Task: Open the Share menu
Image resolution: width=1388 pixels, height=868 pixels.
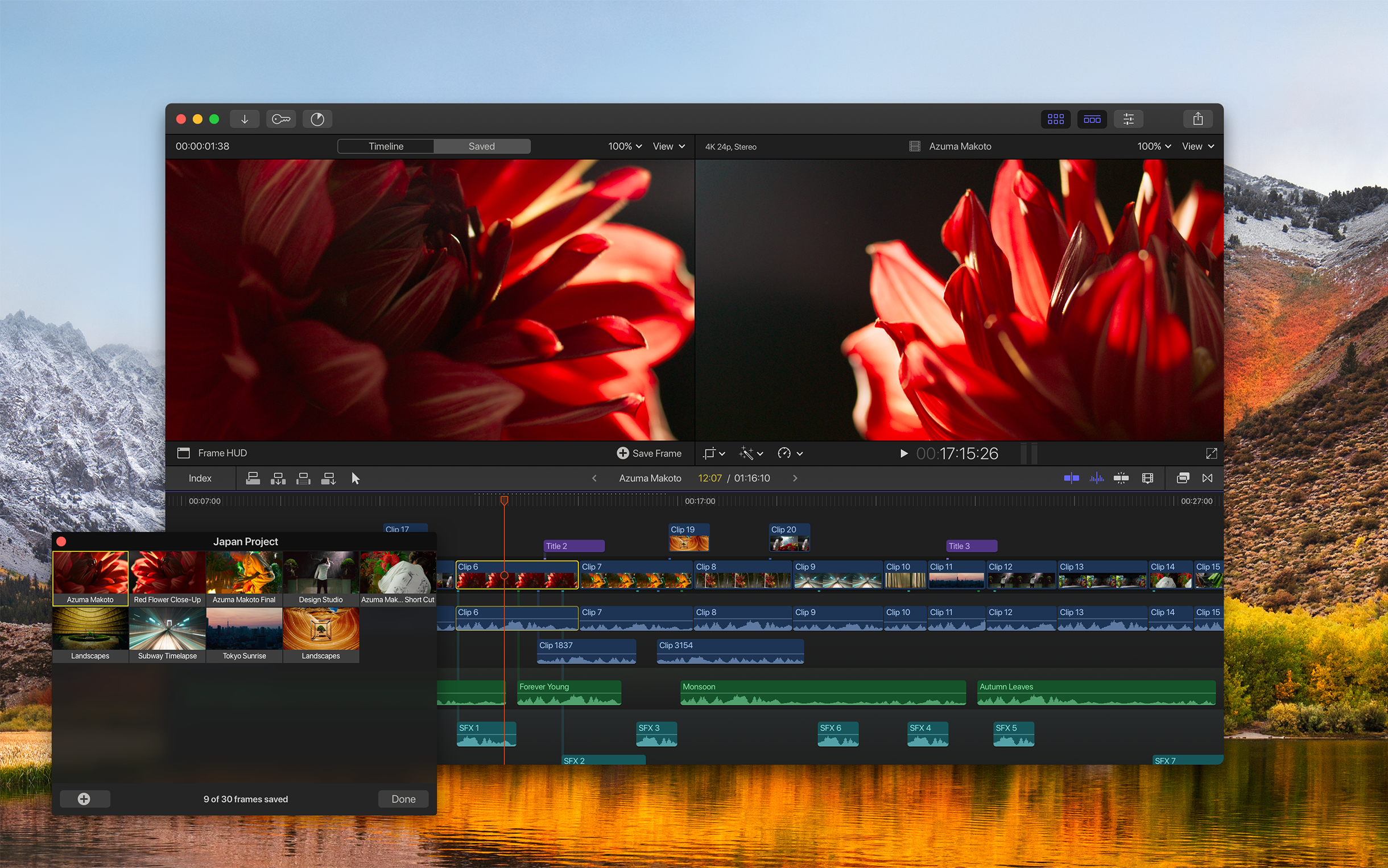Action: pos(1197,119)
